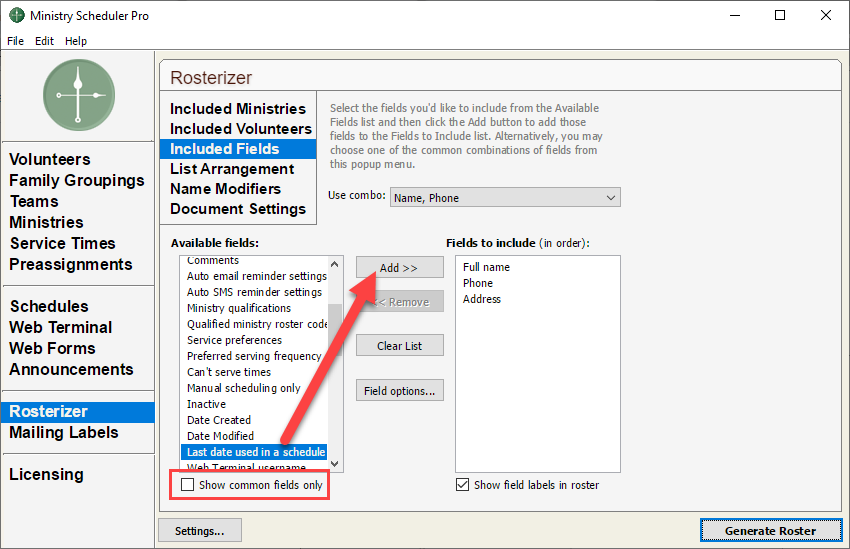Click the Ministry Scheduler Pro title bar icon
Image resolution: width=850 pixels, height=549 pixels.
pyautogui.click(x=17, y=15)
